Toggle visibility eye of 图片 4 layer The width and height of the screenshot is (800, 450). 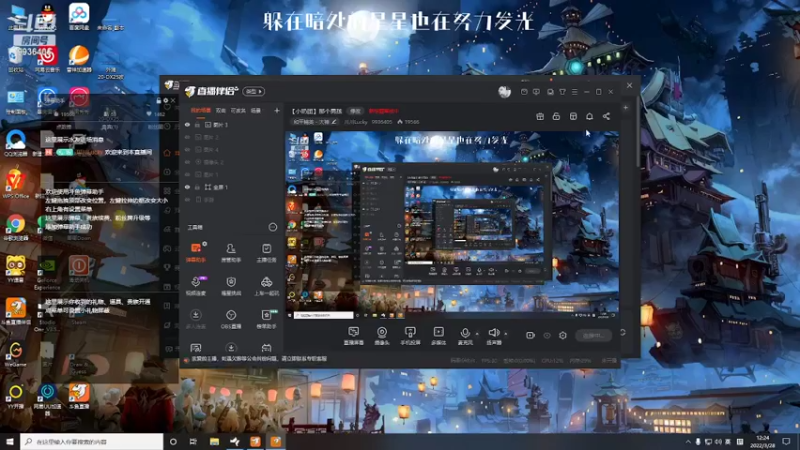pyautogui.click(x=187, y=149)
